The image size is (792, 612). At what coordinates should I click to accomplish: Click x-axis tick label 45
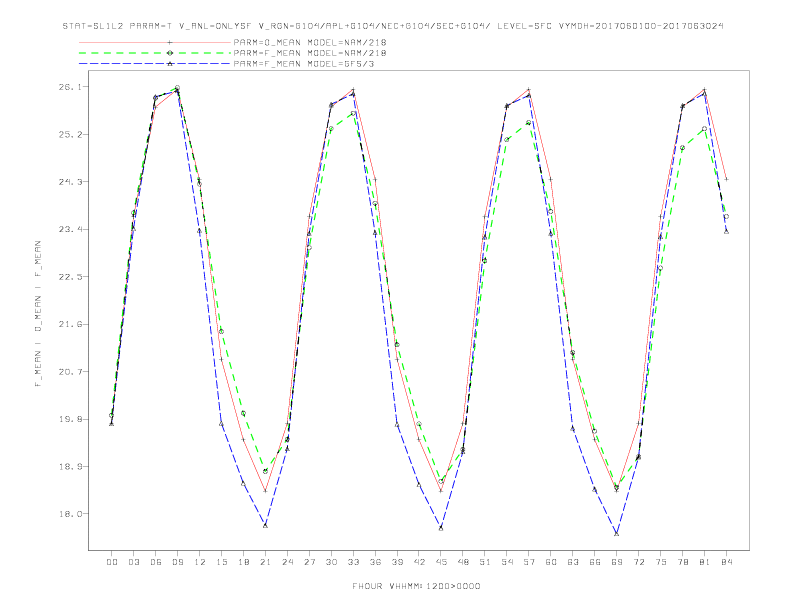coord(441,562)
